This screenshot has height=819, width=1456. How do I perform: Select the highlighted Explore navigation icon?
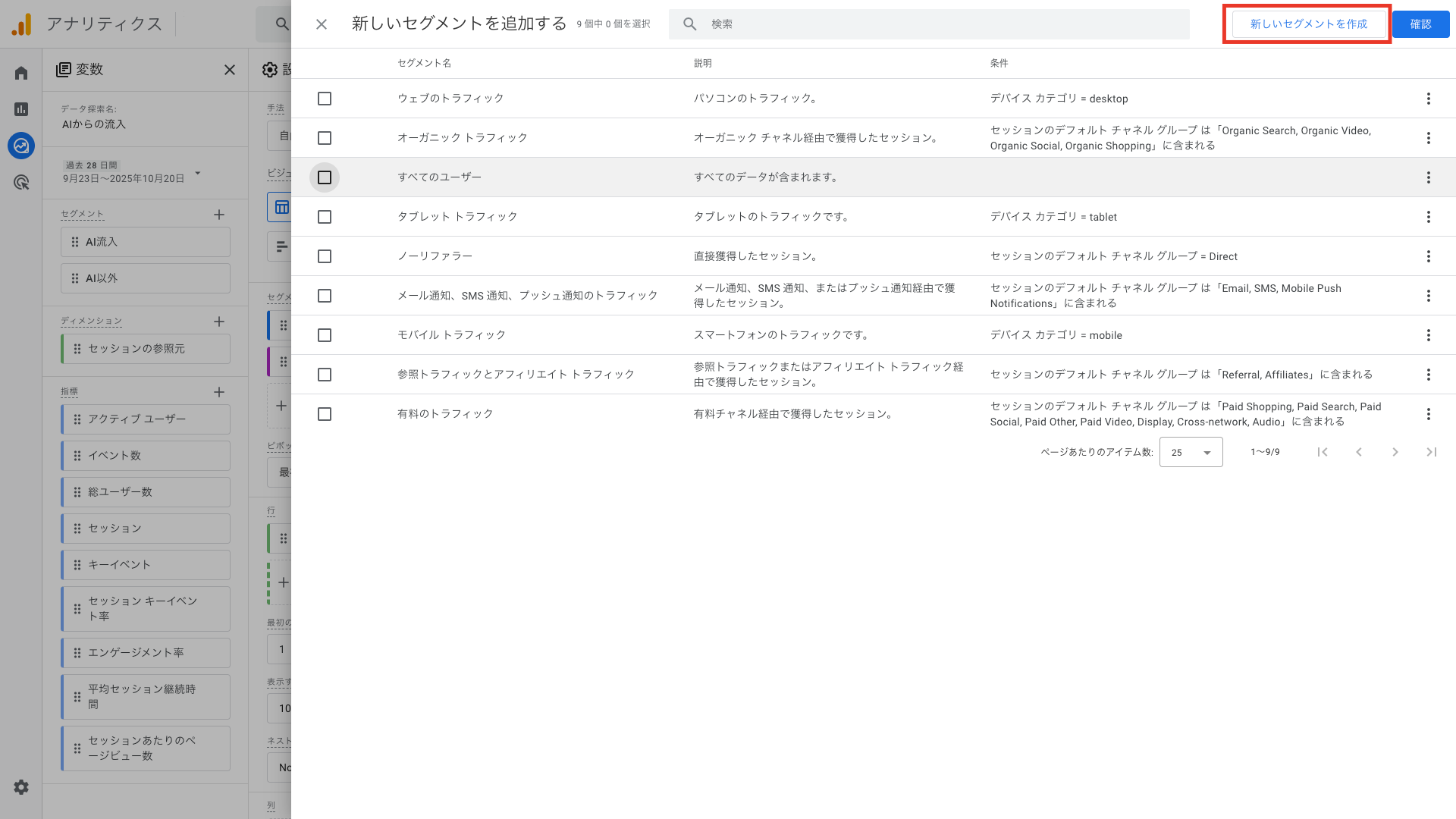[20, 146]
